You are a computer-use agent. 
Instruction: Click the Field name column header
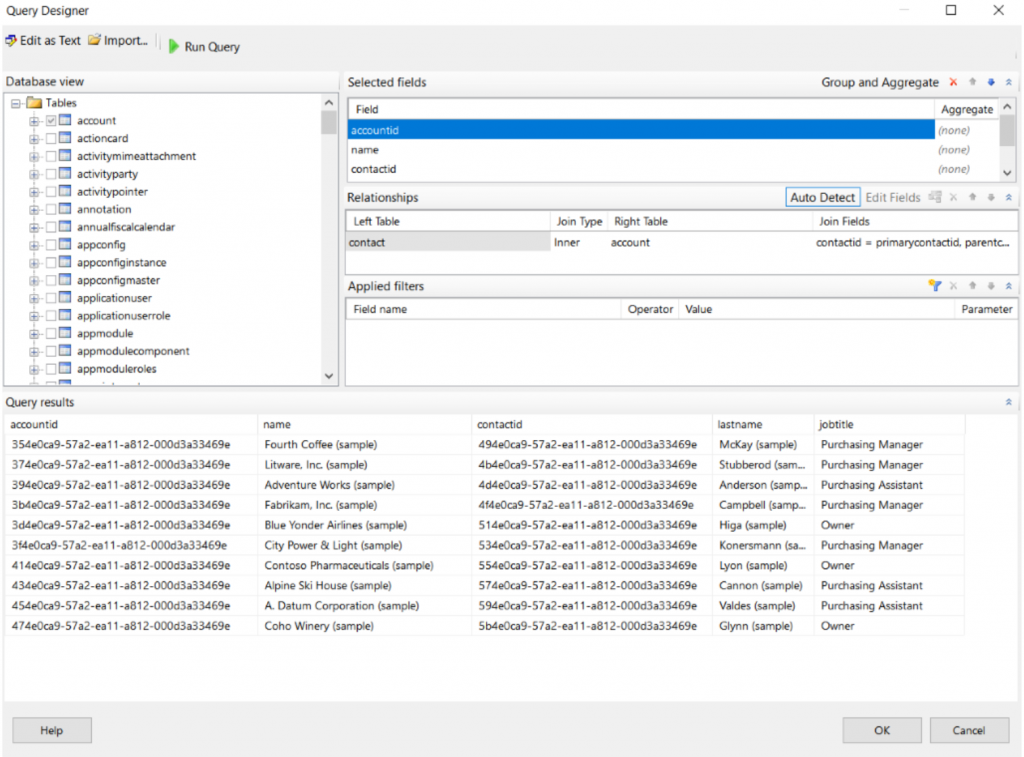click(483, 309)
